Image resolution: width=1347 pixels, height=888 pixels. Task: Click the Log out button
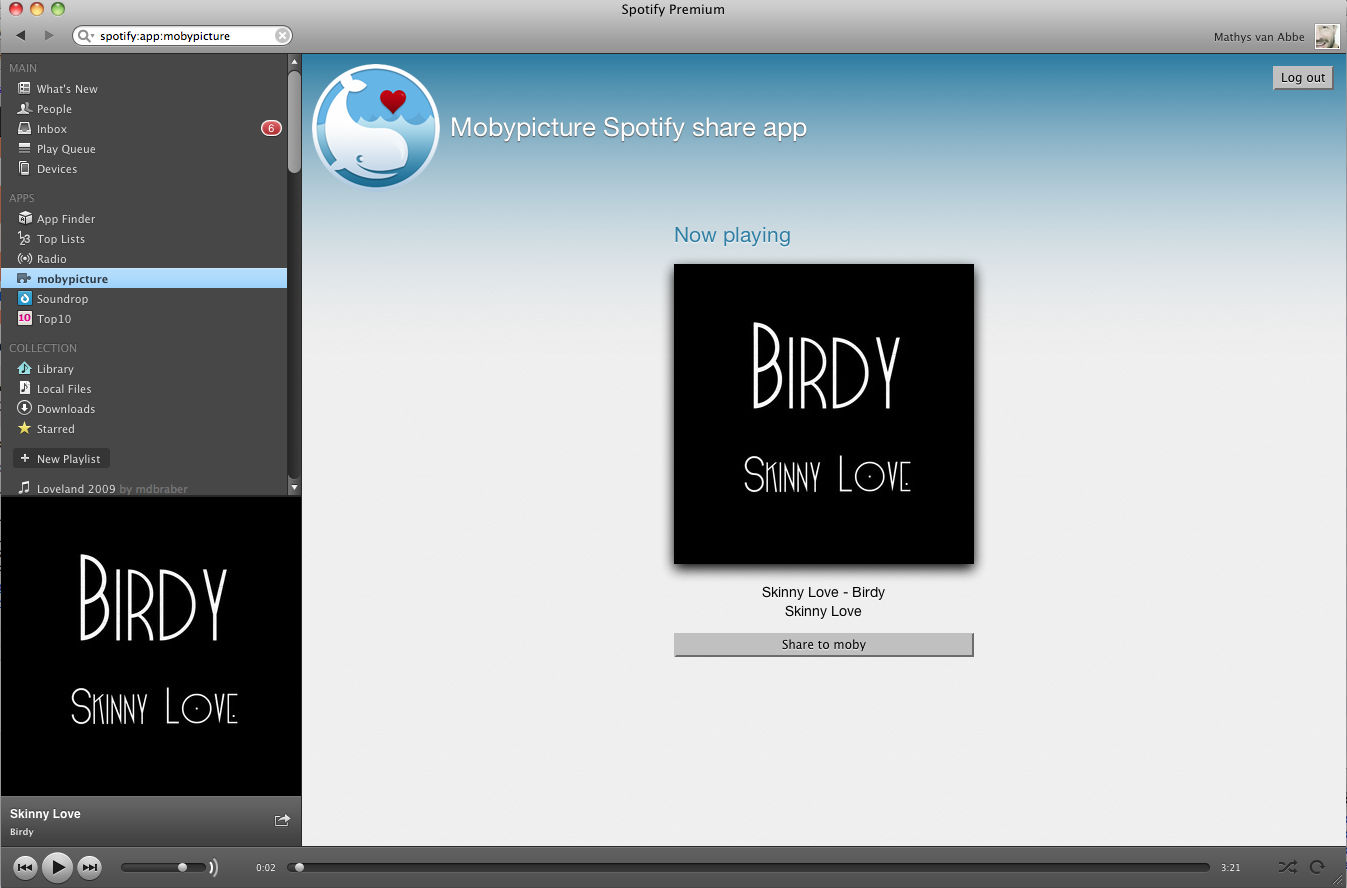click(x=1302, y=78)
